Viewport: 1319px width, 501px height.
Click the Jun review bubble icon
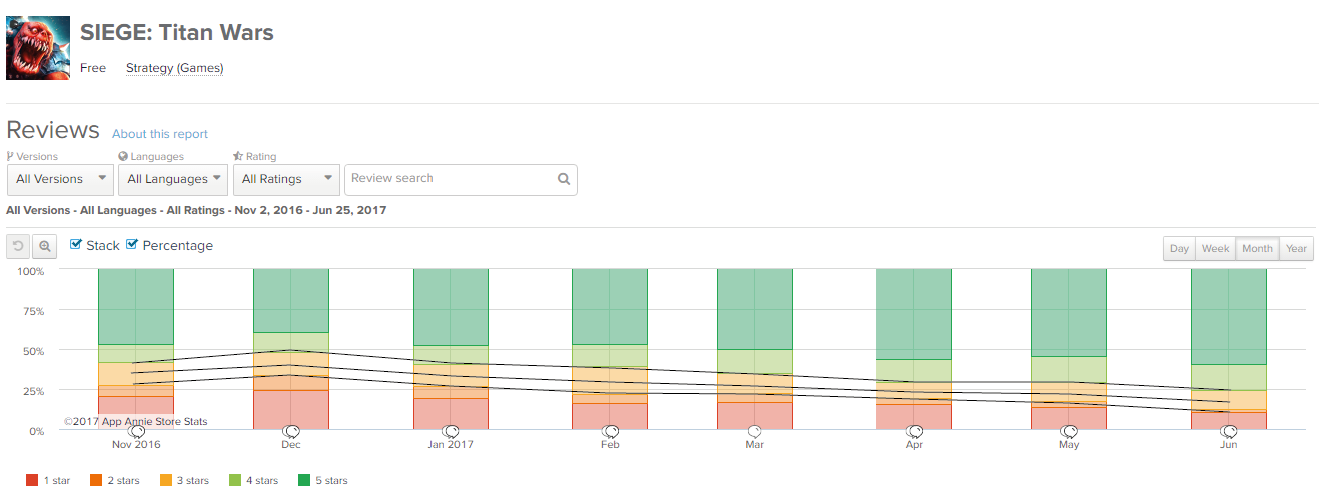[x=1229, y=431]
